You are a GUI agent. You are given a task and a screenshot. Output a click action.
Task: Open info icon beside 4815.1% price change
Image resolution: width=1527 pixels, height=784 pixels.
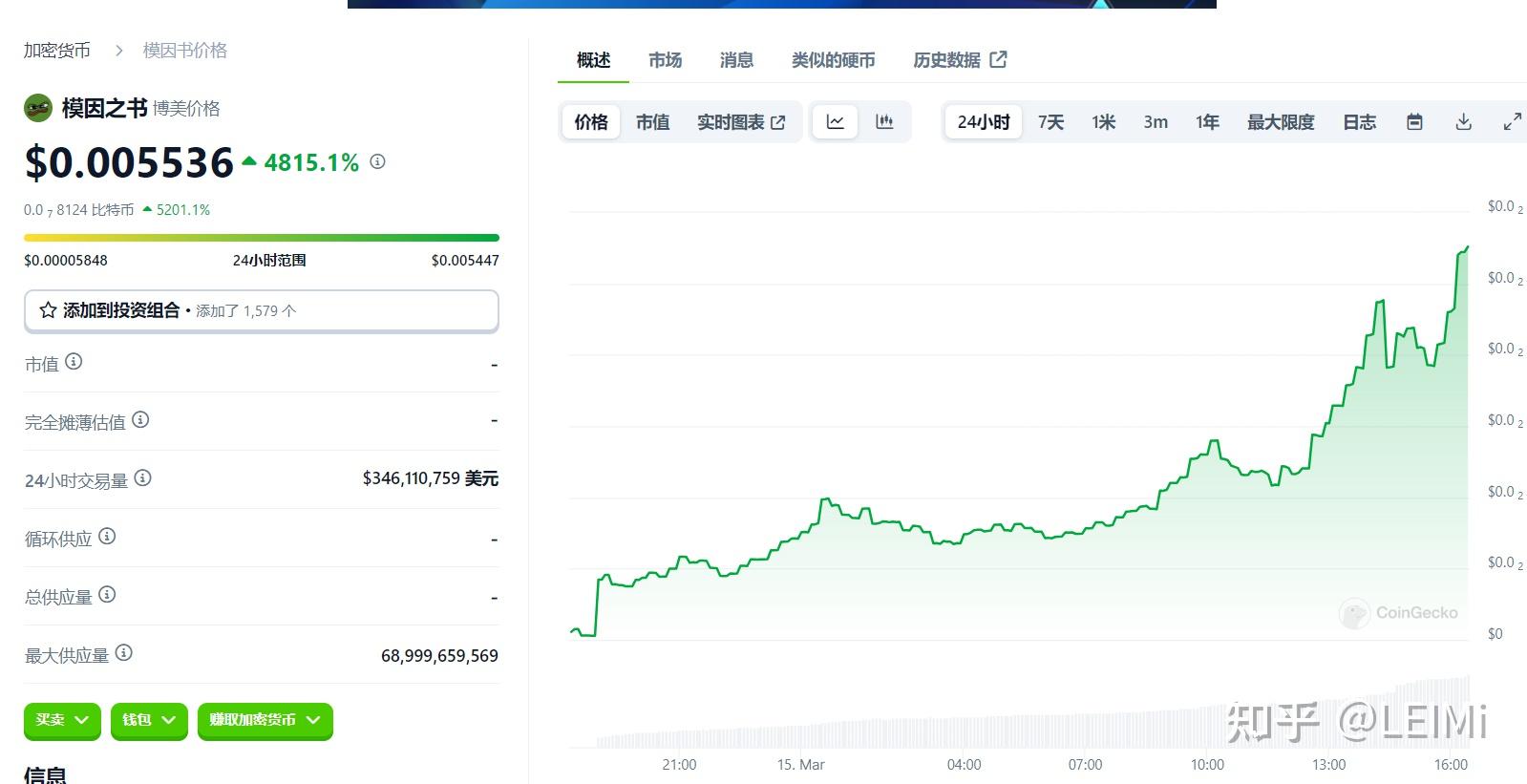pyautogui.click(x=378, y=161)
